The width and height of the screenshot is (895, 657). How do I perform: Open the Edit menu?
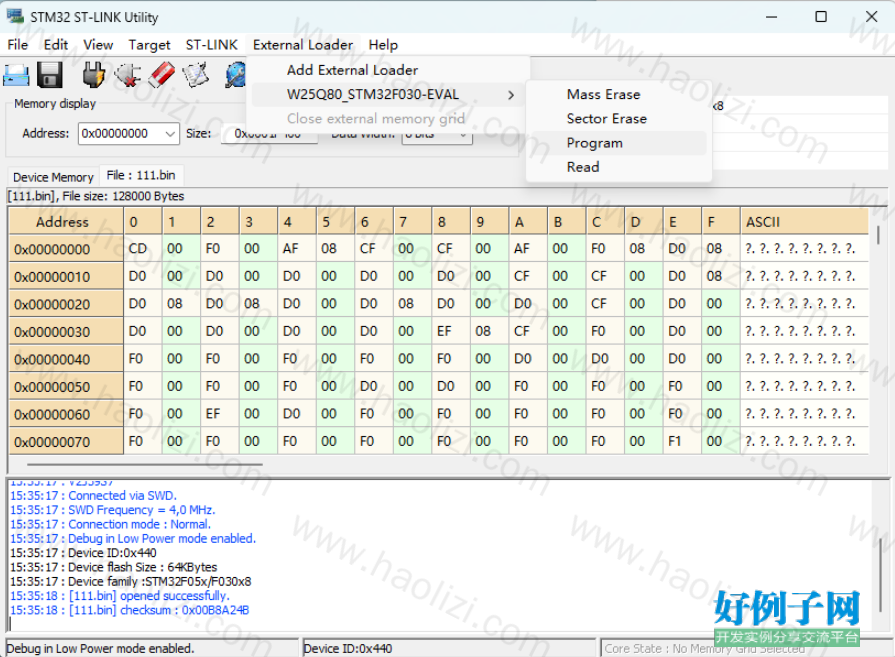[55, 45]
